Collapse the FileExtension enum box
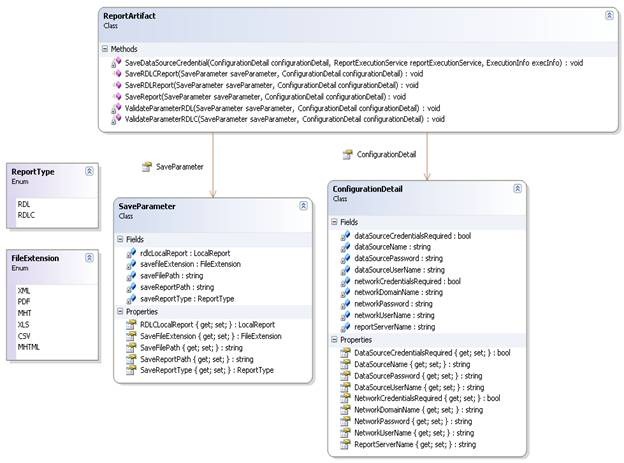The width and height of the screenshot is (624, 463). 89,257
